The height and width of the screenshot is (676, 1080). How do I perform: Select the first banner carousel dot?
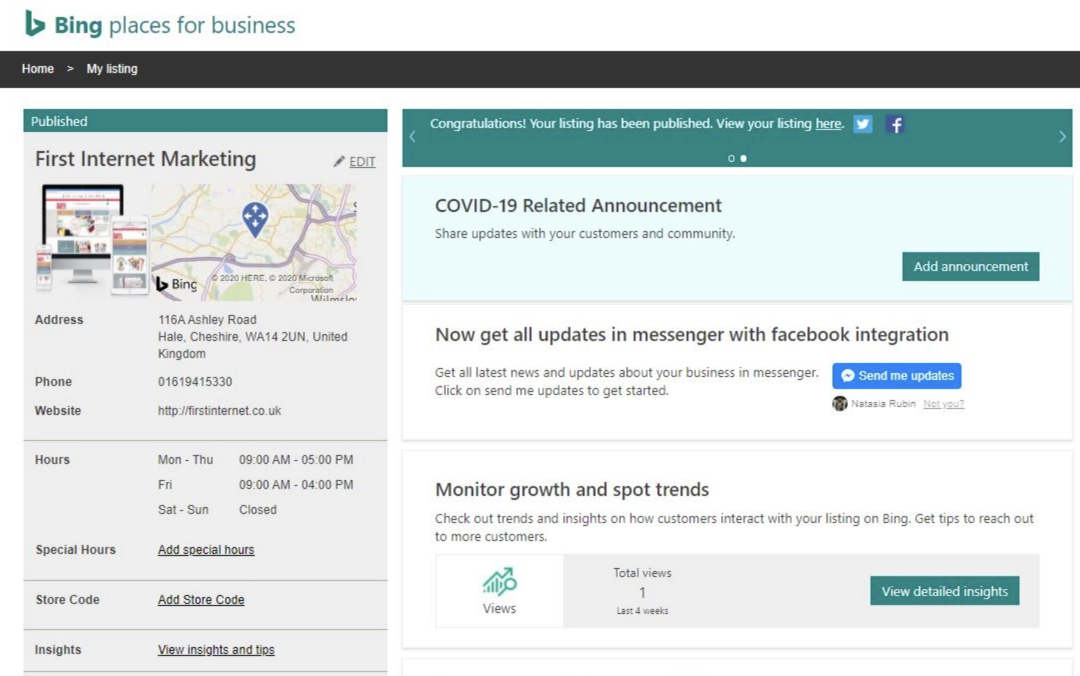731,158
